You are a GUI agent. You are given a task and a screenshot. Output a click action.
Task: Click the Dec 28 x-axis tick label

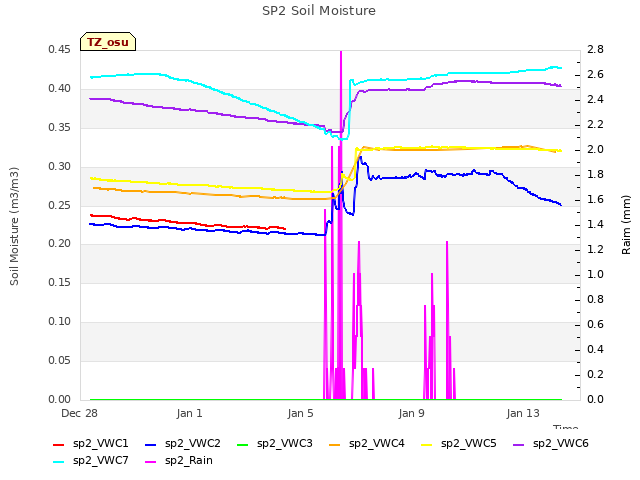tap(79, 413)
